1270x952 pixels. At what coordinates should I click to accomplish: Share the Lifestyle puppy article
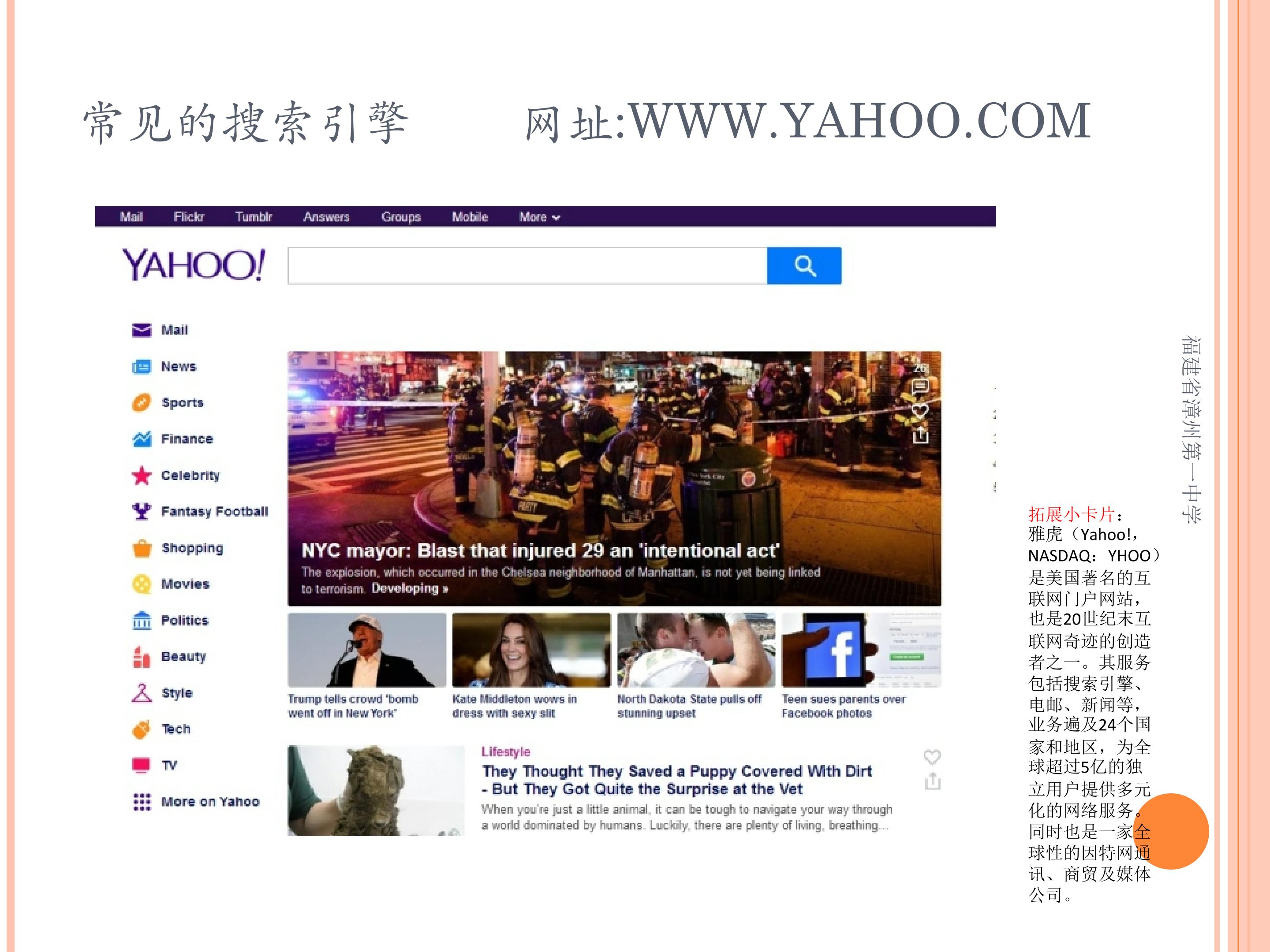tap(932, 781)
